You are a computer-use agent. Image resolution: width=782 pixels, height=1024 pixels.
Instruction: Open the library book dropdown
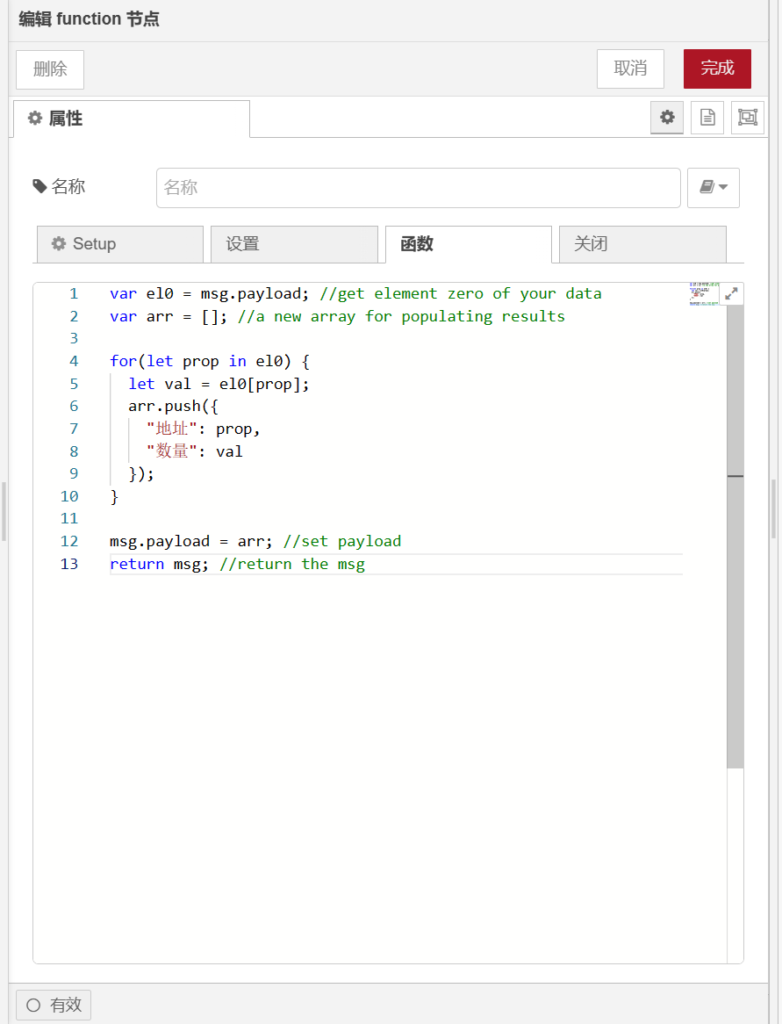[x=713, y=188]
